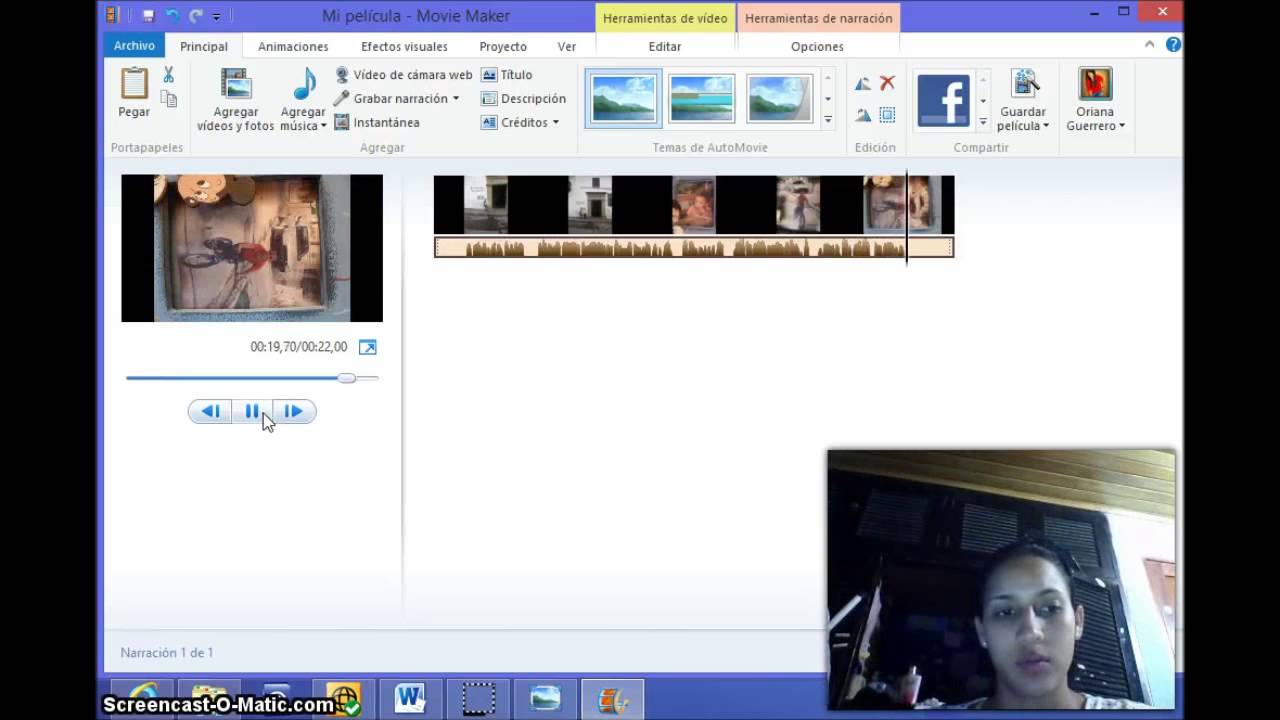This screenshot has width=1280, height=720.
Task: Rotate left using the Edición icon
Action: pos(863,84)
